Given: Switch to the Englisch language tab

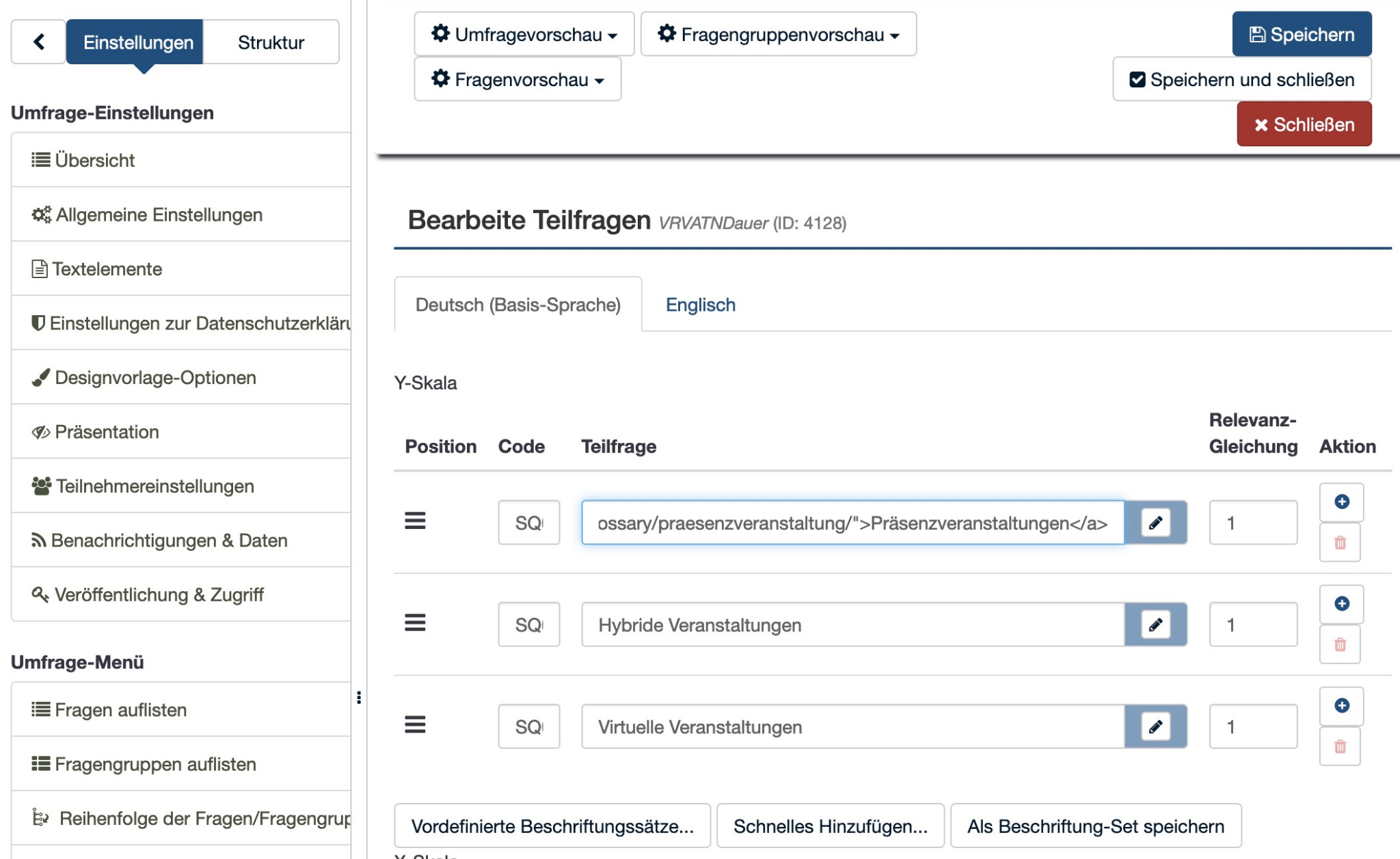Looking at the screenshot, I should tap(700, 305).
